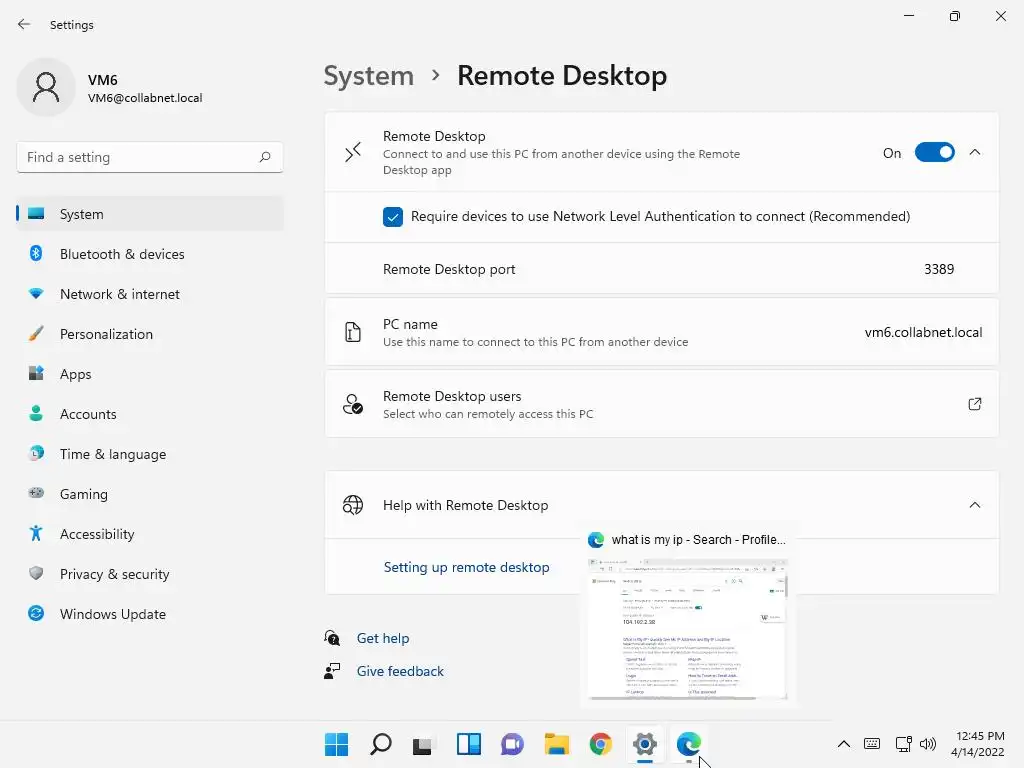Click the search magnifier in Find a setting
The image size is (1024, 768).
pos(264,157)
